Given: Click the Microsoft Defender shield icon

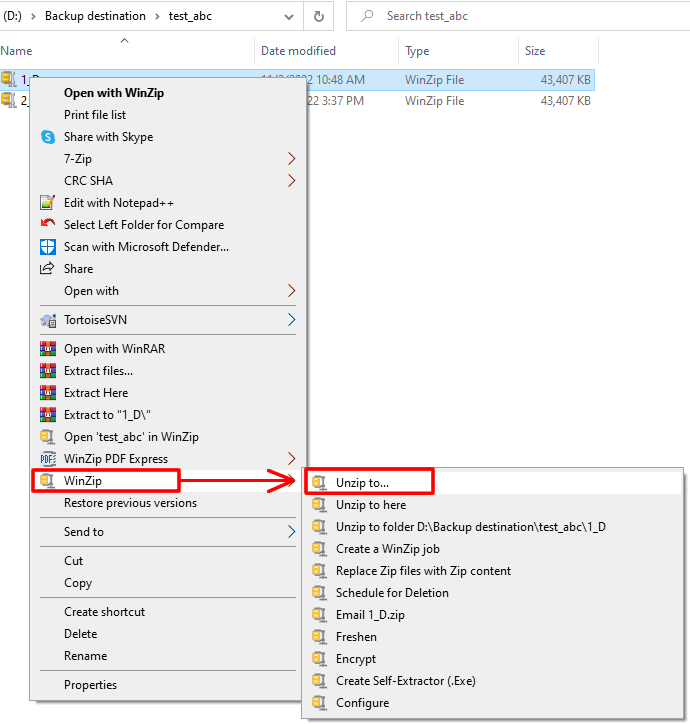Looking at the screenshot, I should [x=47, y=247].
